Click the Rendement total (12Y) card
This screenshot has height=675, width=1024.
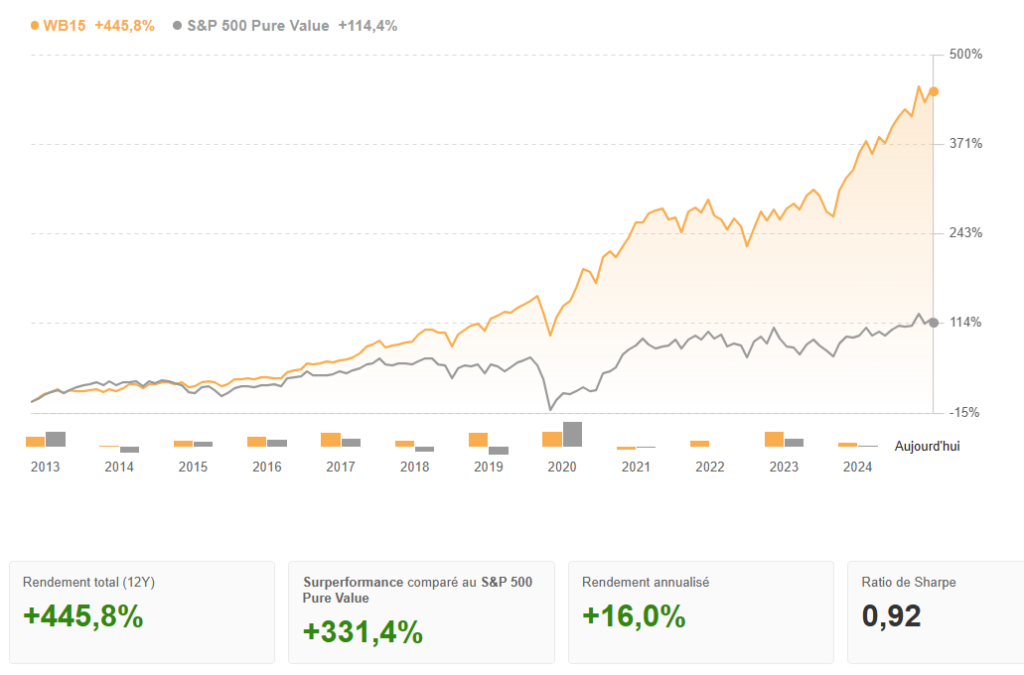141,612
